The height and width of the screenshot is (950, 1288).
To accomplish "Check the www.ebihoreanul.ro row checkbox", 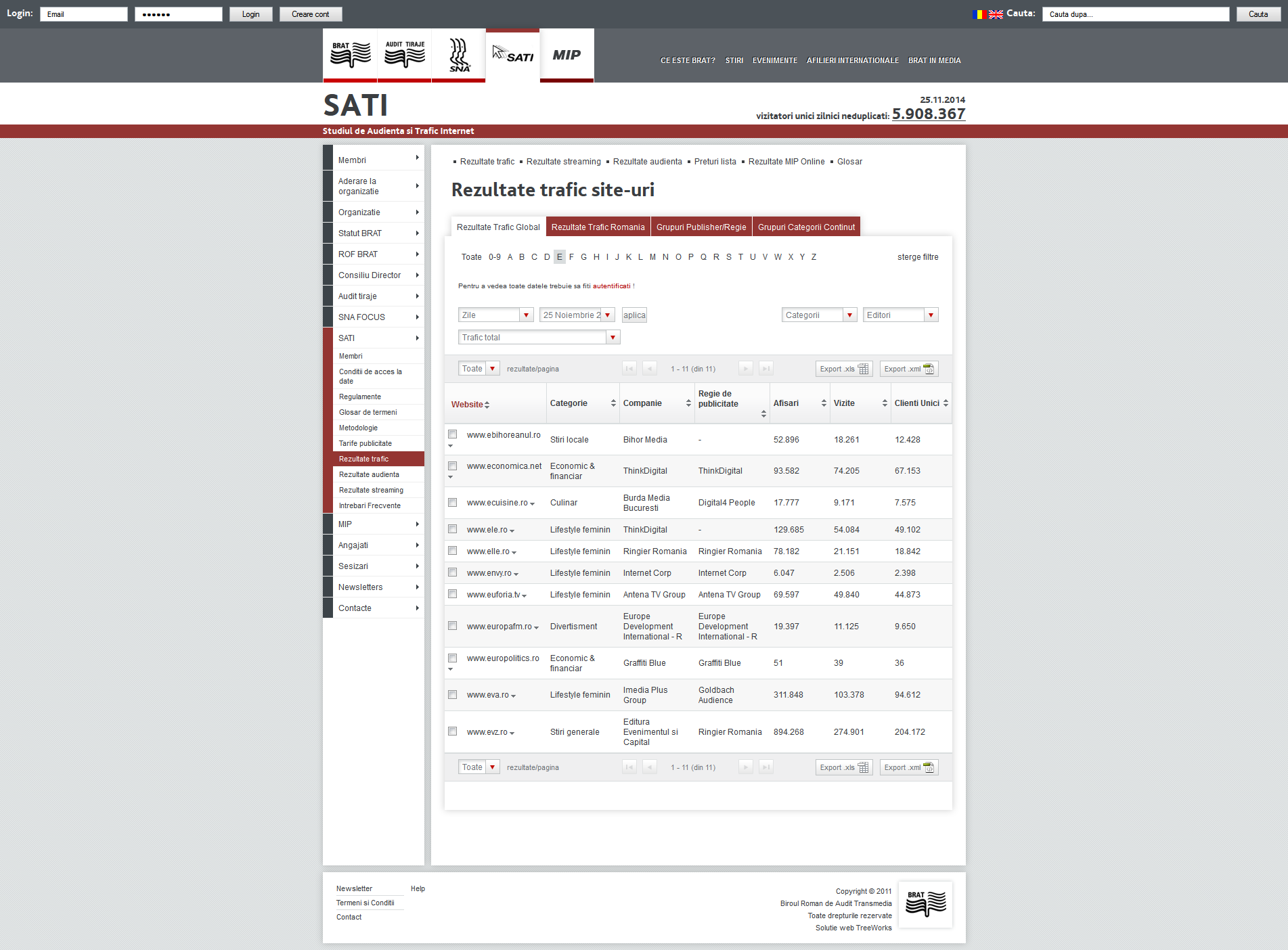I will [x=453, y=434].
